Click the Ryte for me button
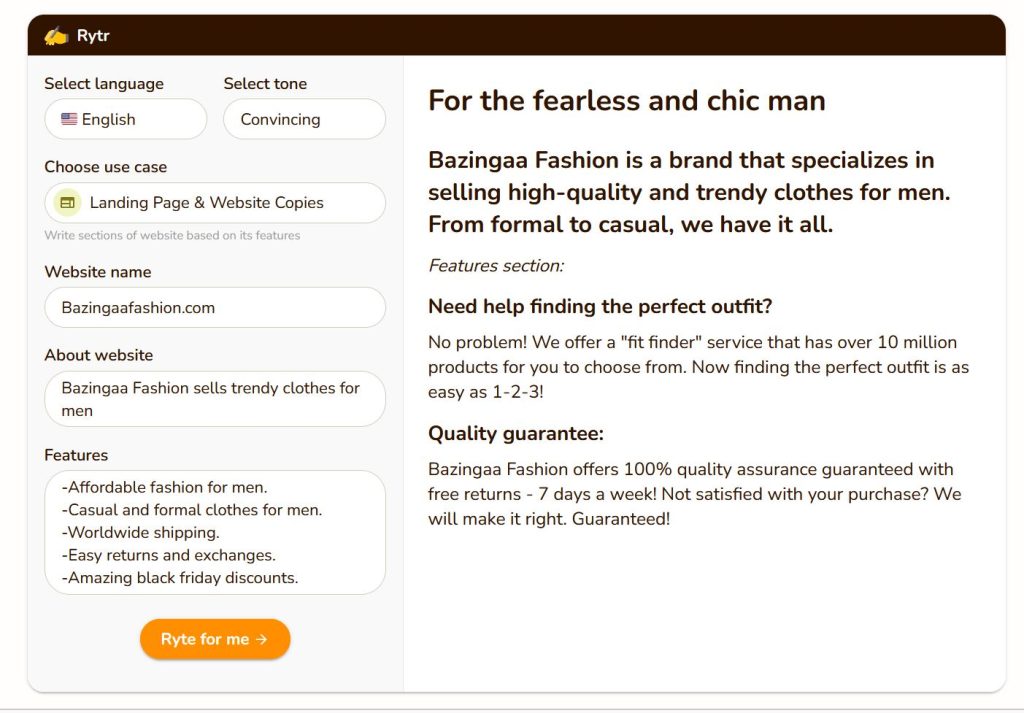The height and width of the screenshot is (713, 1024). [x=215, y=639]
